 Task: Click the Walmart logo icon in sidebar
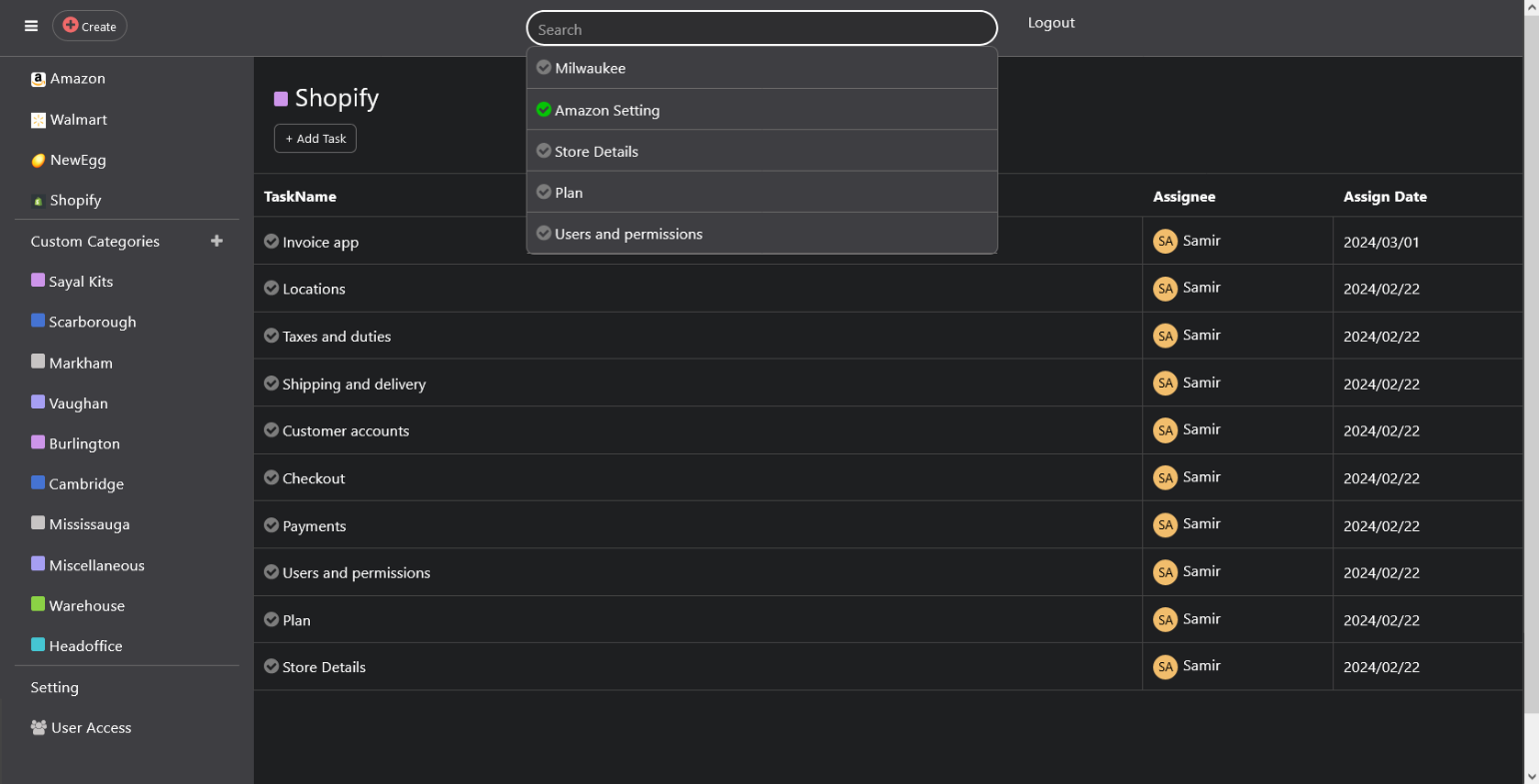pyautogui.click(x=38, y=120)
